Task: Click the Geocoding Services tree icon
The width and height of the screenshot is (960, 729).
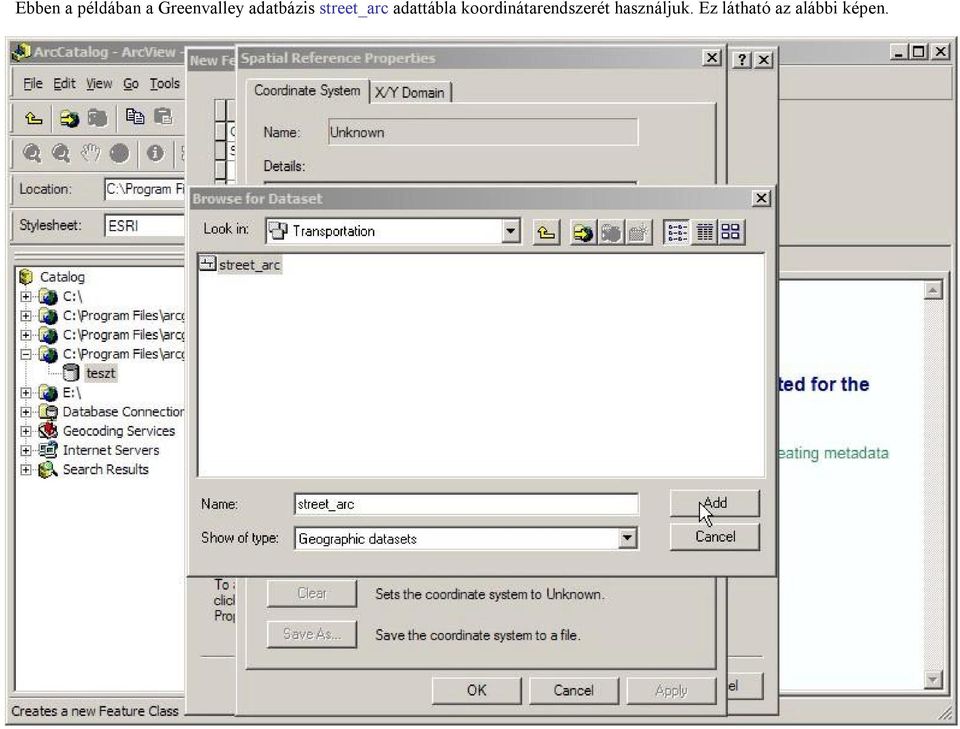Action: coord(48,431)
